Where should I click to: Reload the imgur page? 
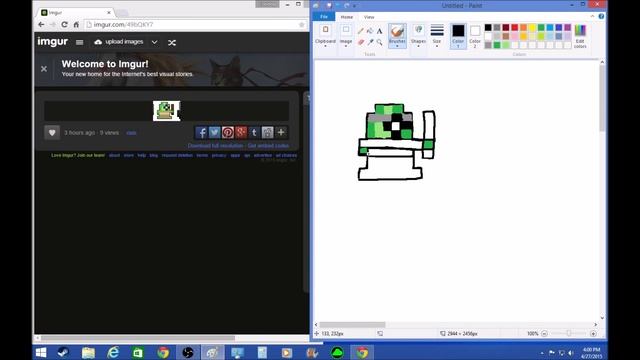click(x=64, y=24)
